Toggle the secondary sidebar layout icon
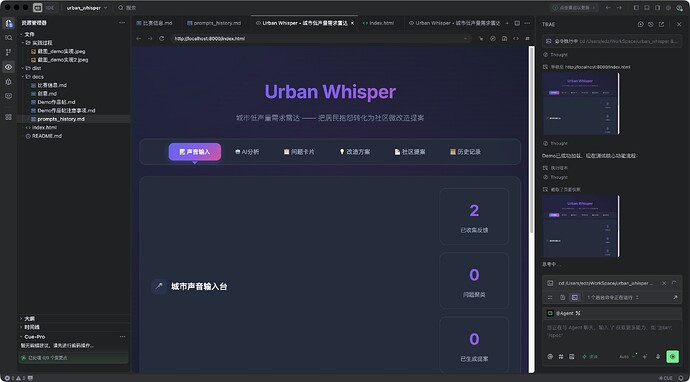The height and width of the screenshot is (382, 690). [x=657, y=8]
